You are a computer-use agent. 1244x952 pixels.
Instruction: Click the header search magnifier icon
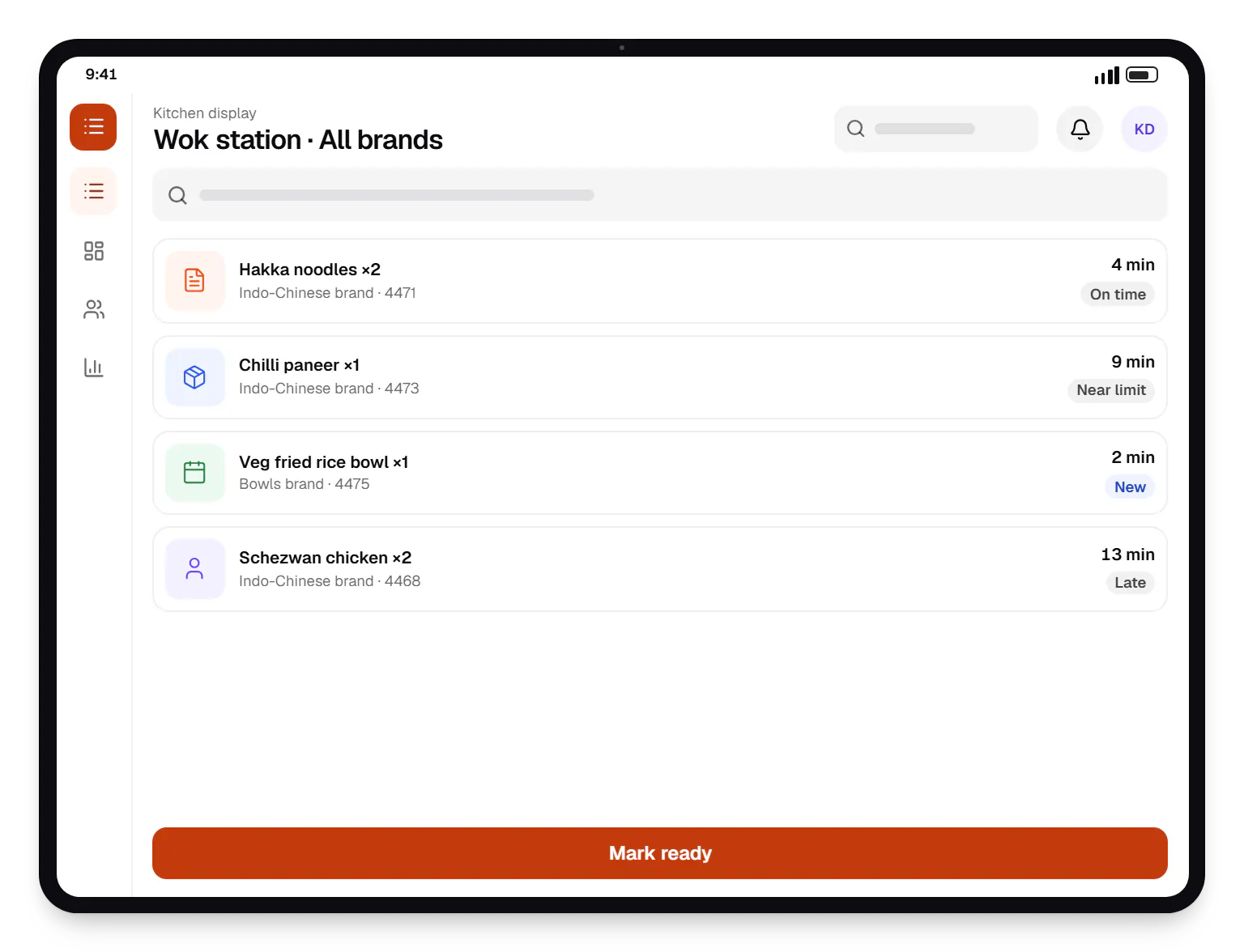point(855,129)
